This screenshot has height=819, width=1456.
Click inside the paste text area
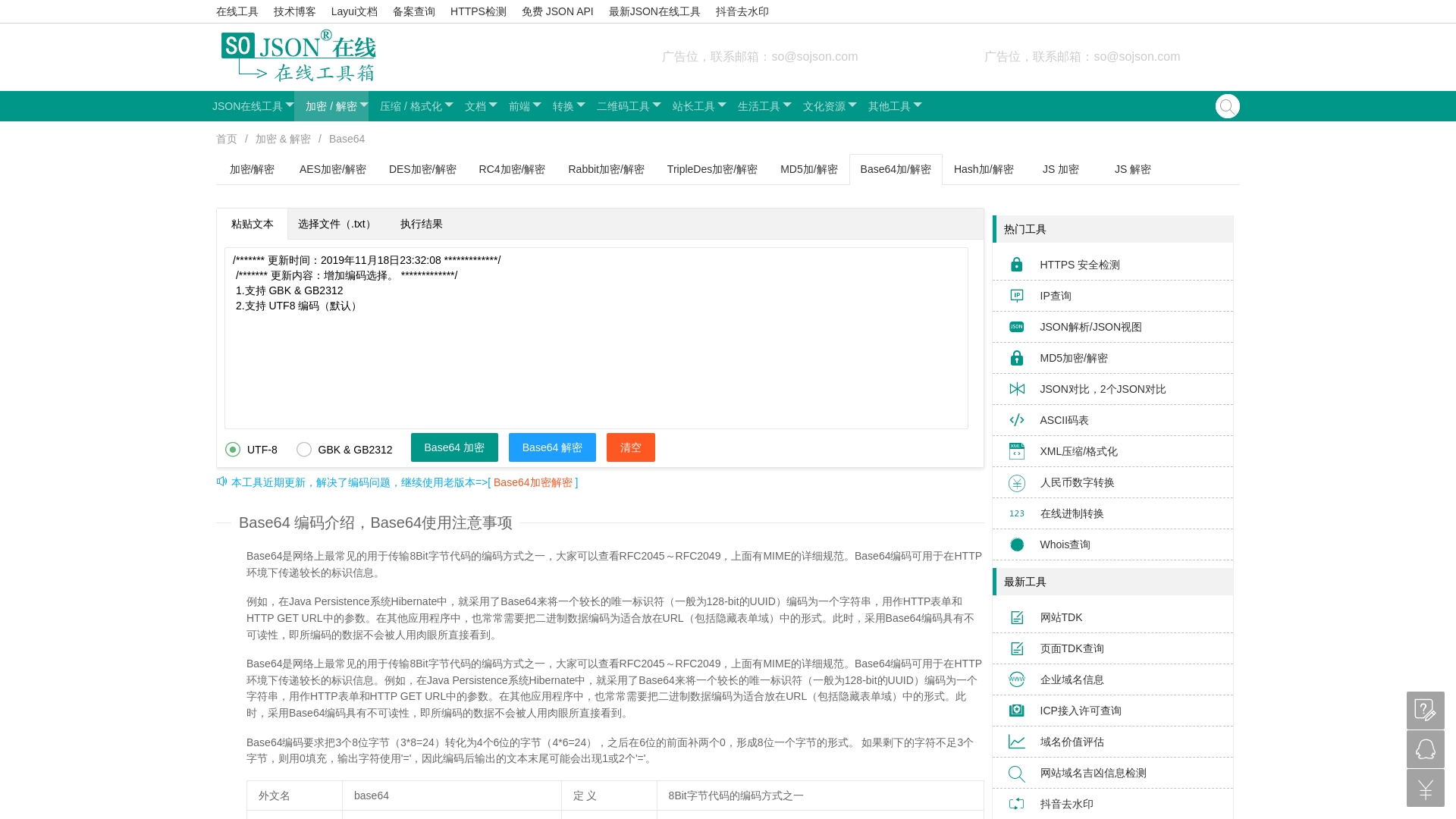click(595, 364)
